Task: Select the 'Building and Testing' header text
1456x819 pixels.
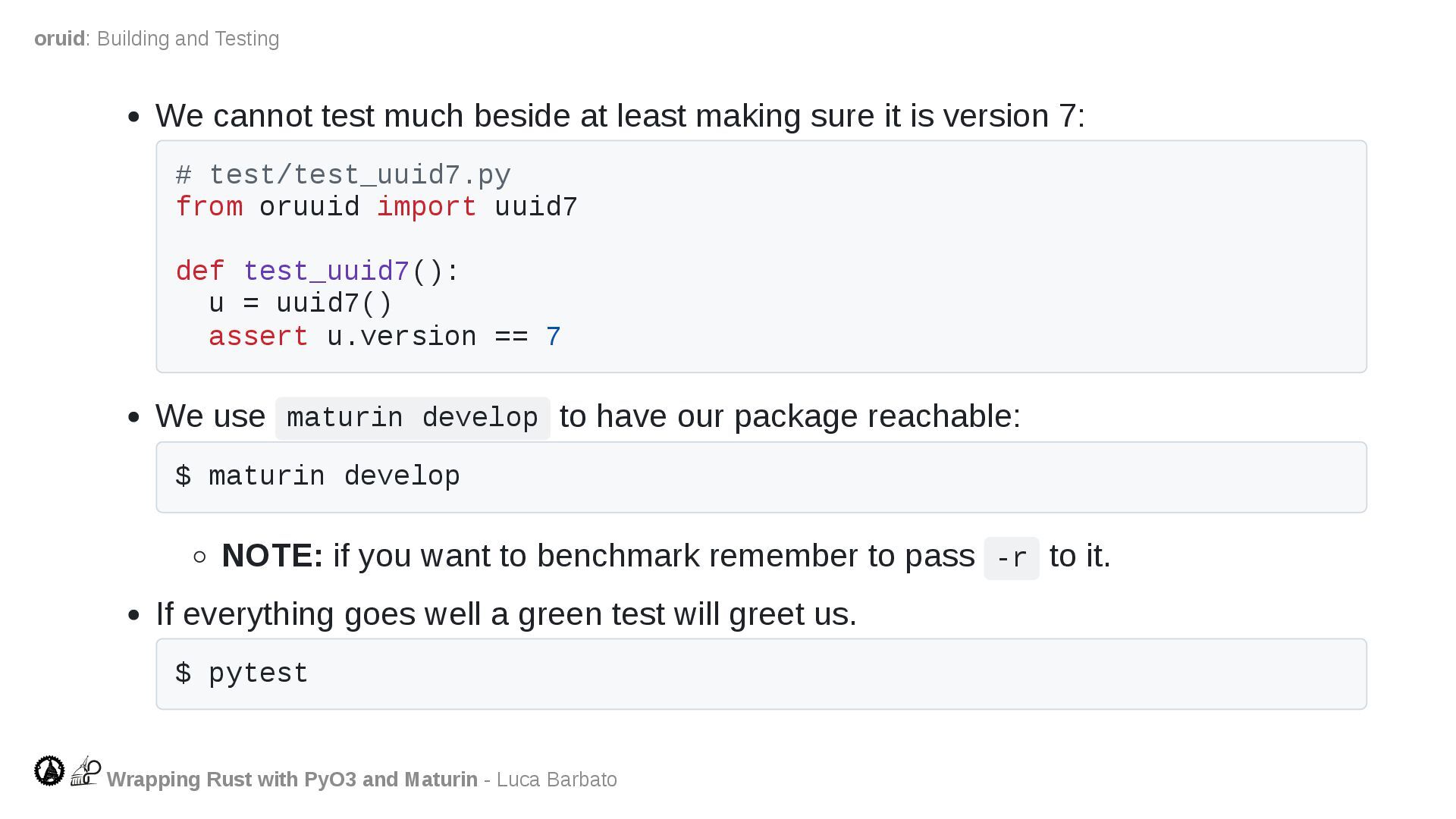Action: [x=188, y=39]
